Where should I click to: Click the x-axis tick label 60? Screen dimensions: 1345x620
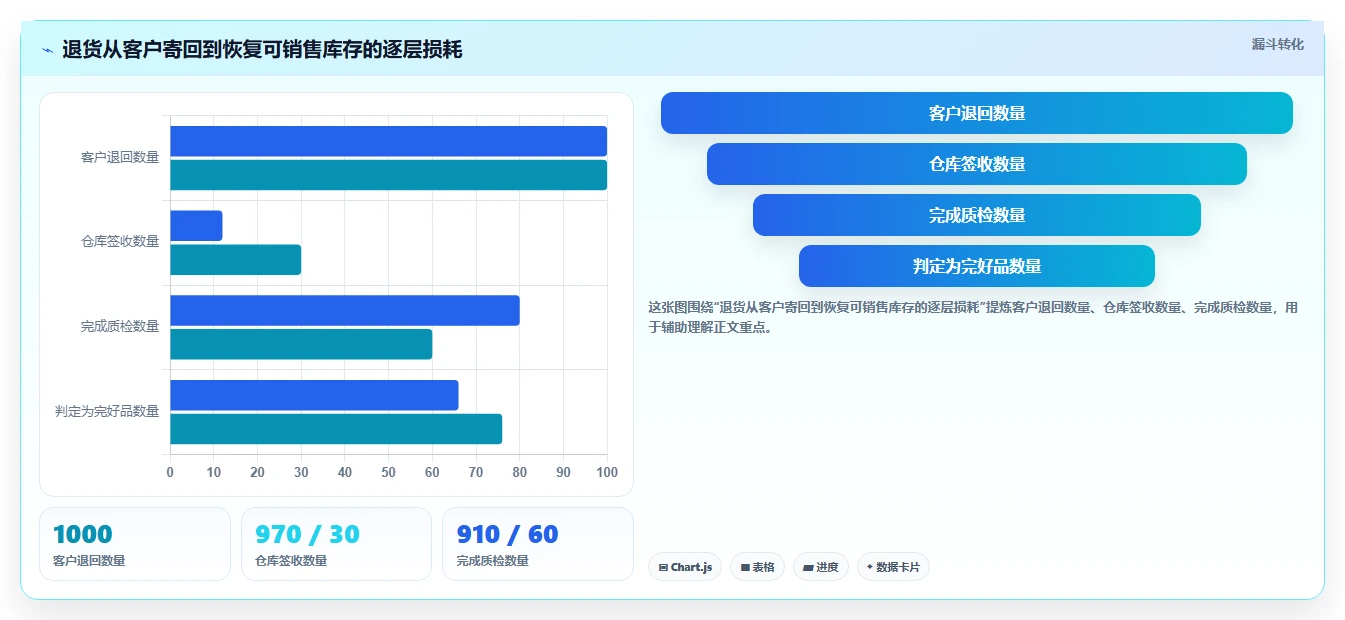point(432,472)
